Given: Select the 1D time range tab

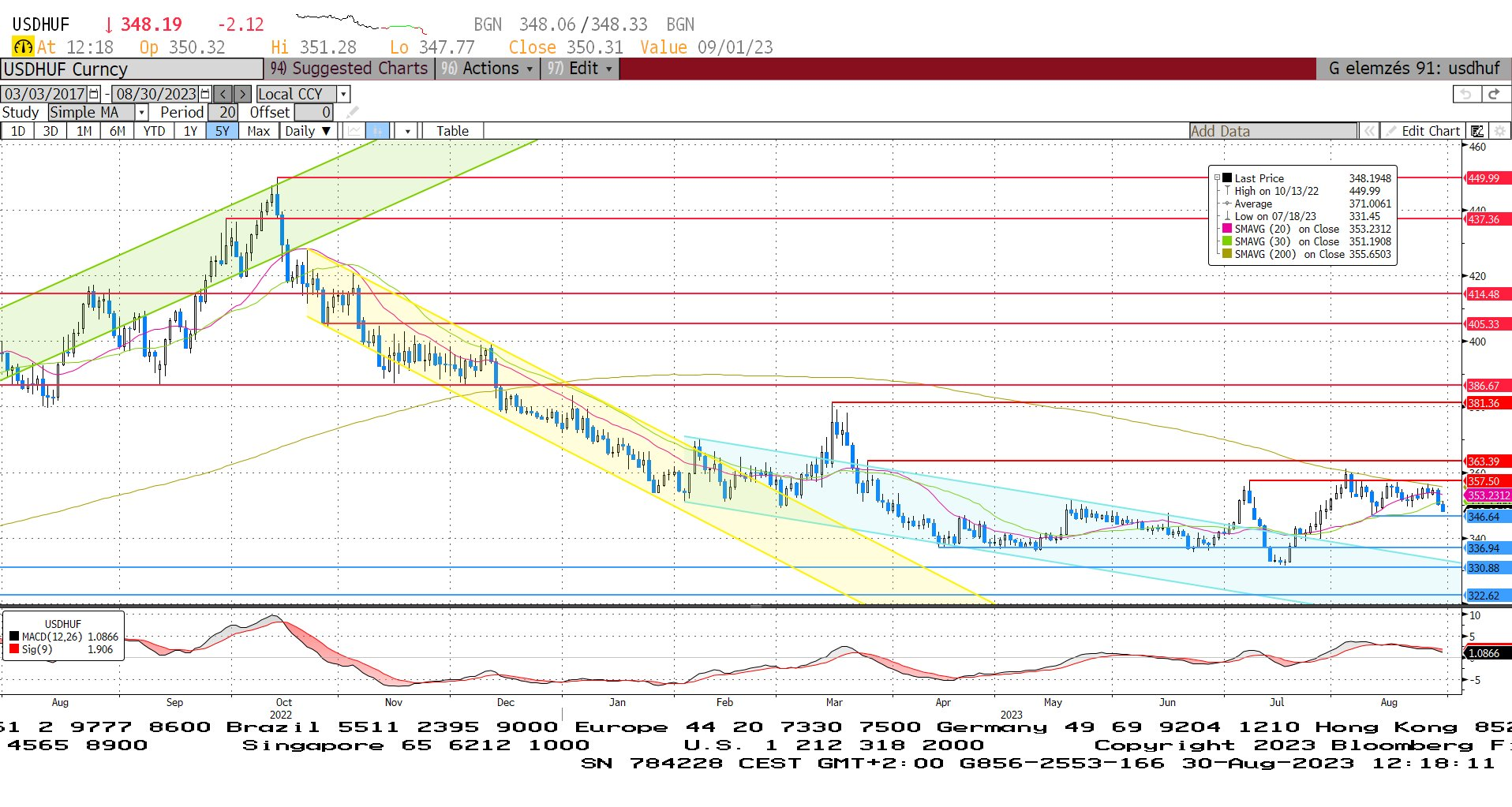Looking at the screenshot, I should 17,131.
